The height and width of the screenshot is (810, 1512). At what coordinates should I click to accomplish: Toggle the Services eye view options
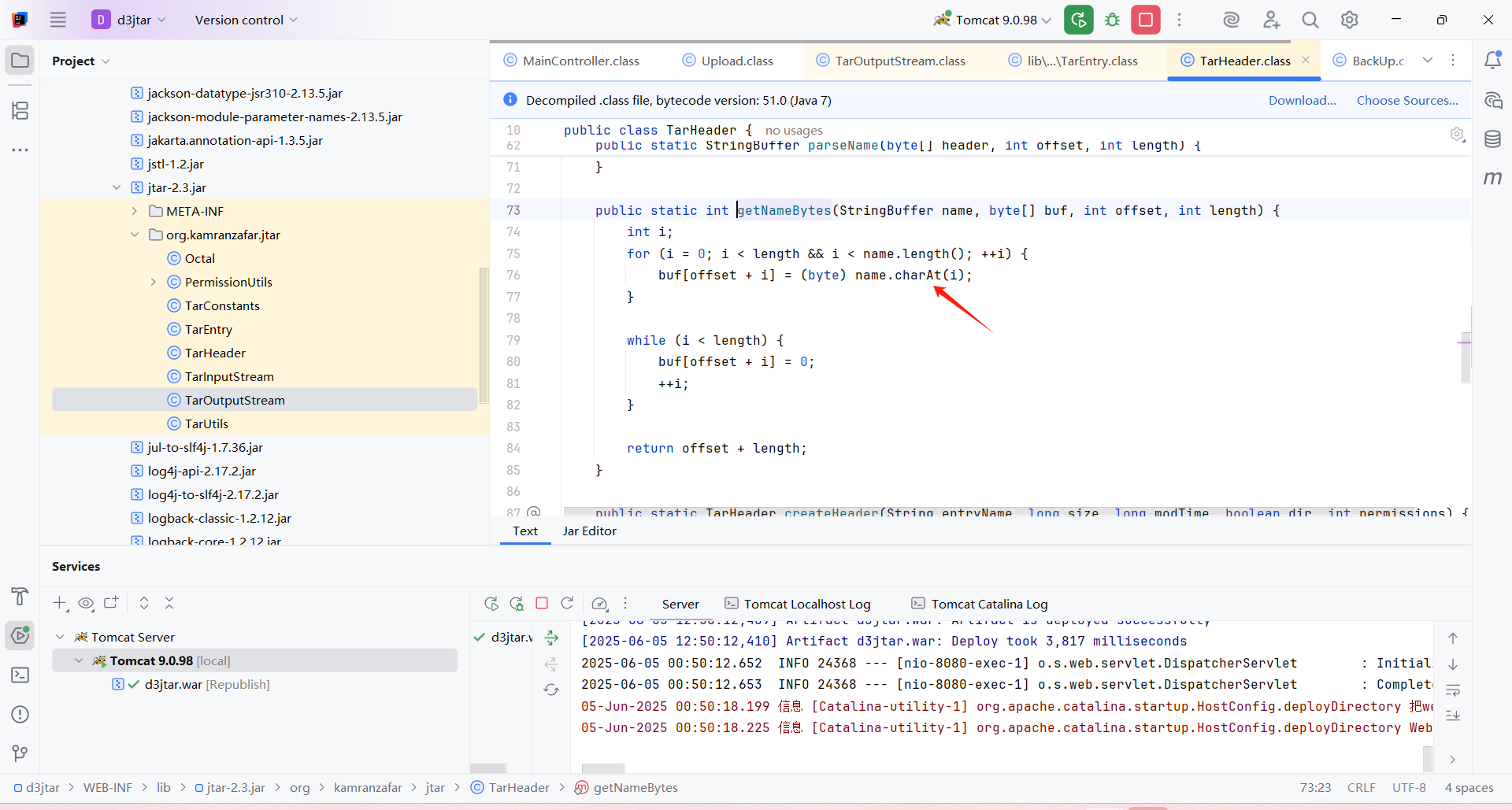click(86, 604)
